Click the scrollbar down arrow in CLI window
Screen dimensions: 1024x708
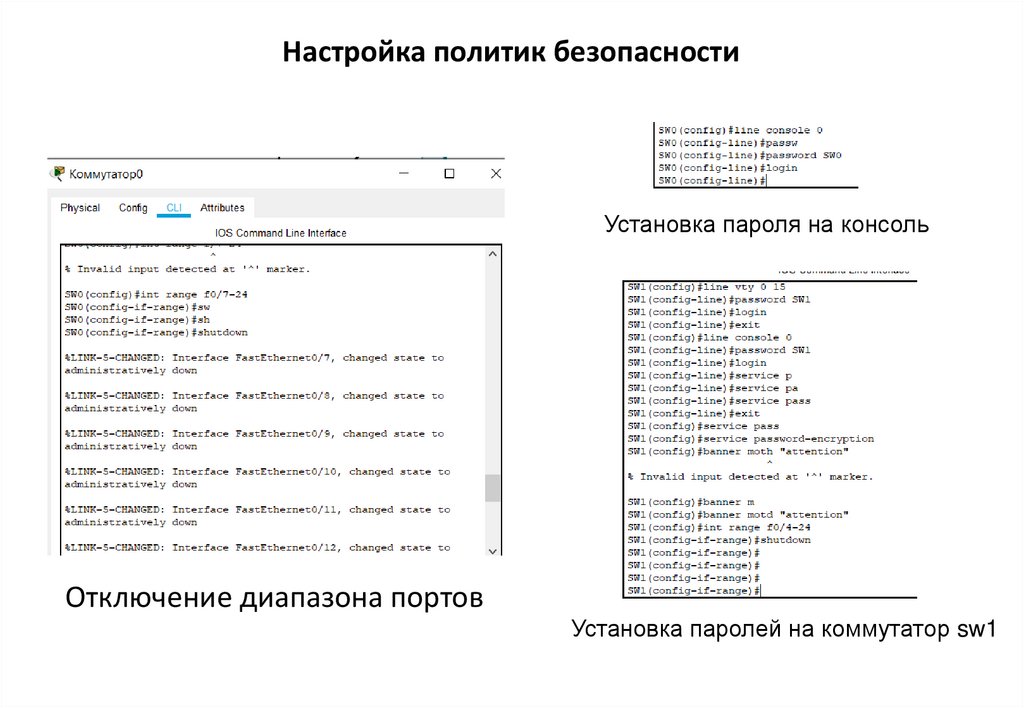(493, 549)
